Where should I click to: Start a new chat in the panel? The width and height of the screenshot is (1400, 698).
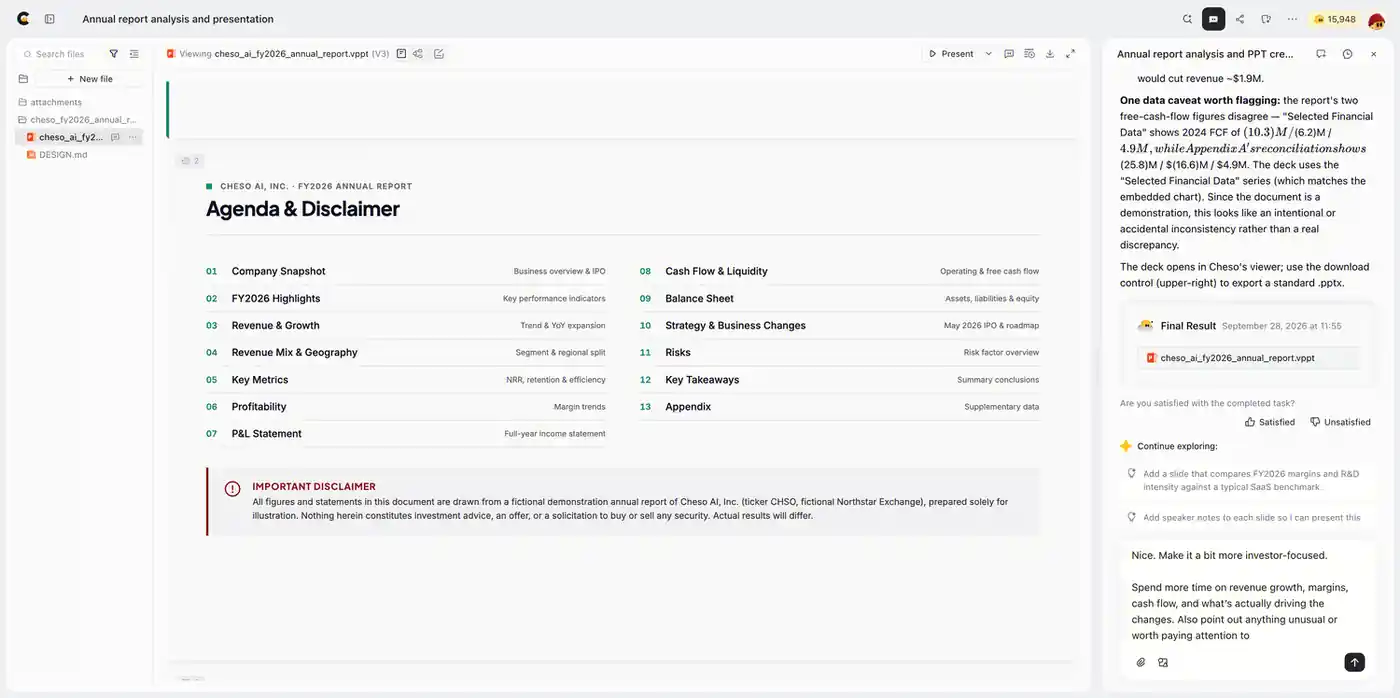[x=1321, y=54]
